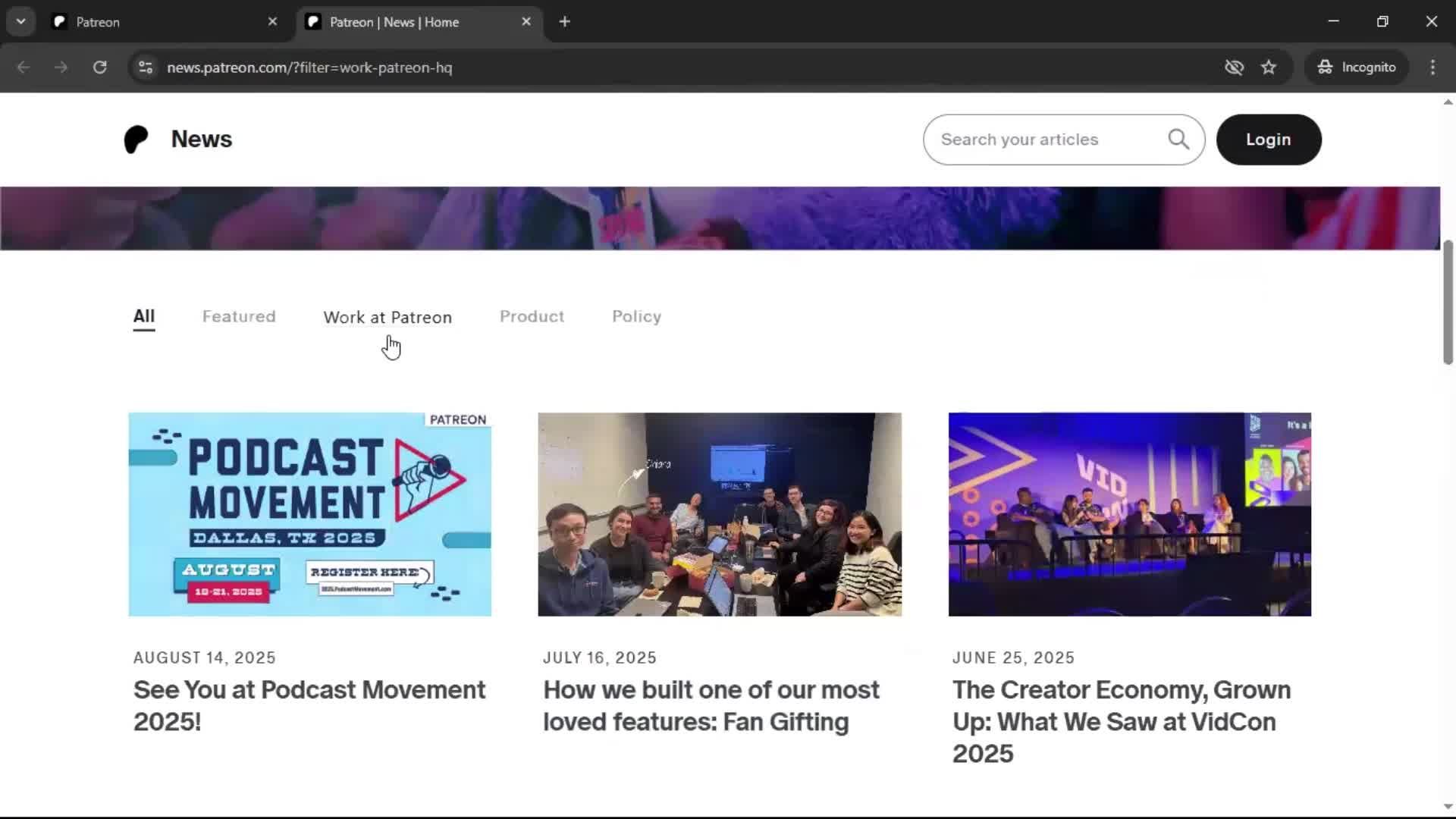1456x819 pixels.
Task: Reload the page with refresh icon
Action: pos(100,67)
